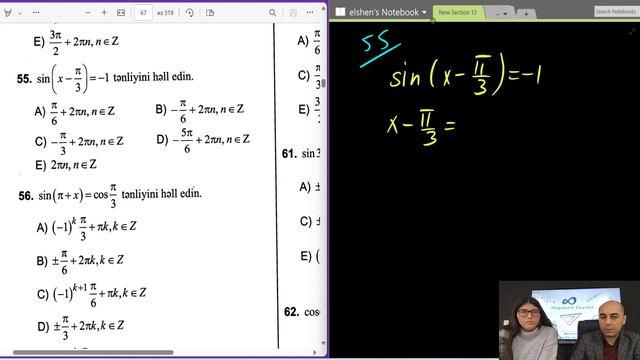Click the vertical scrollbar down arrow
The image size is (640, 360).
coord(323,344)
